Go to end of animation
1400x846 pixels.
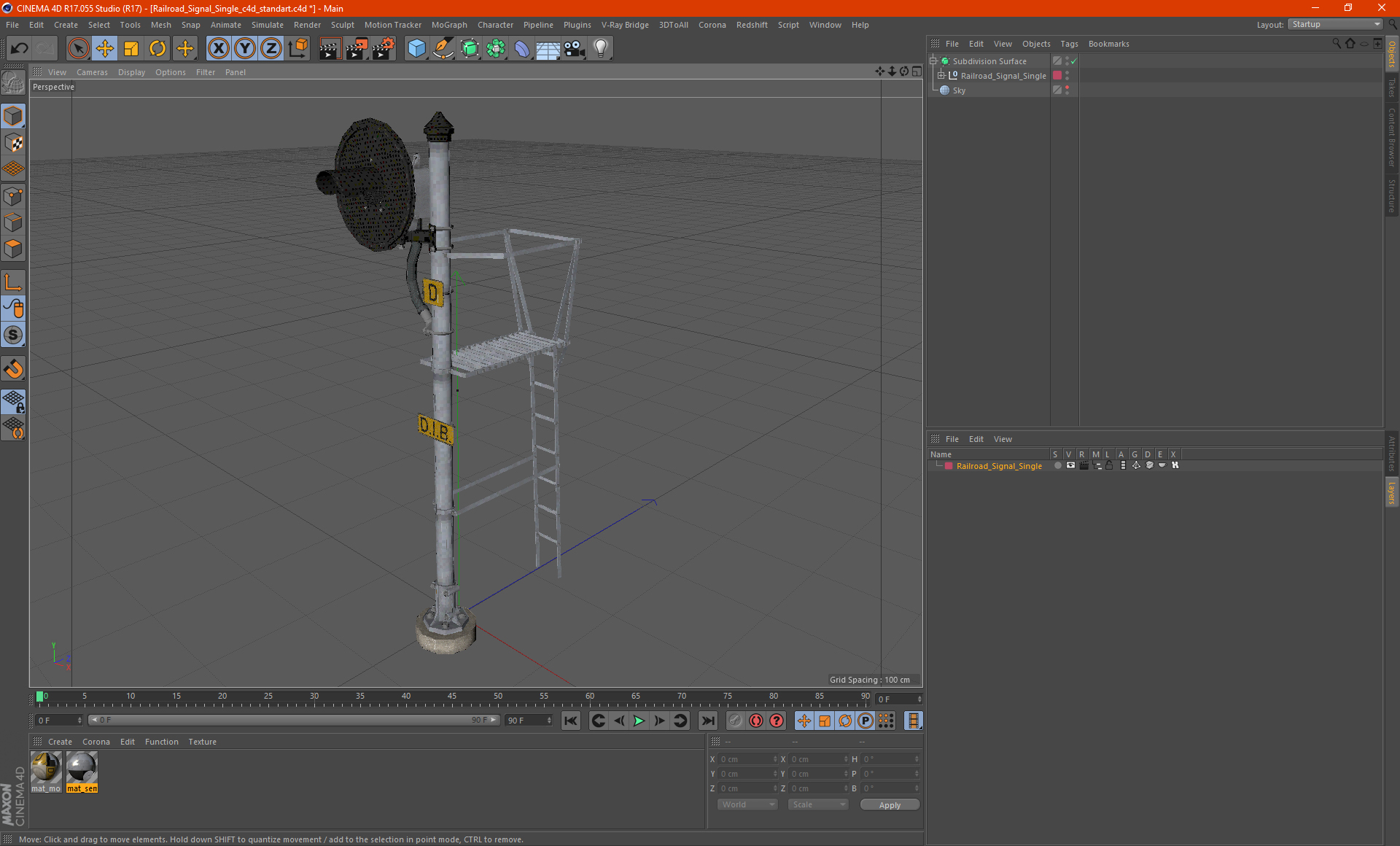coord(707,721)
